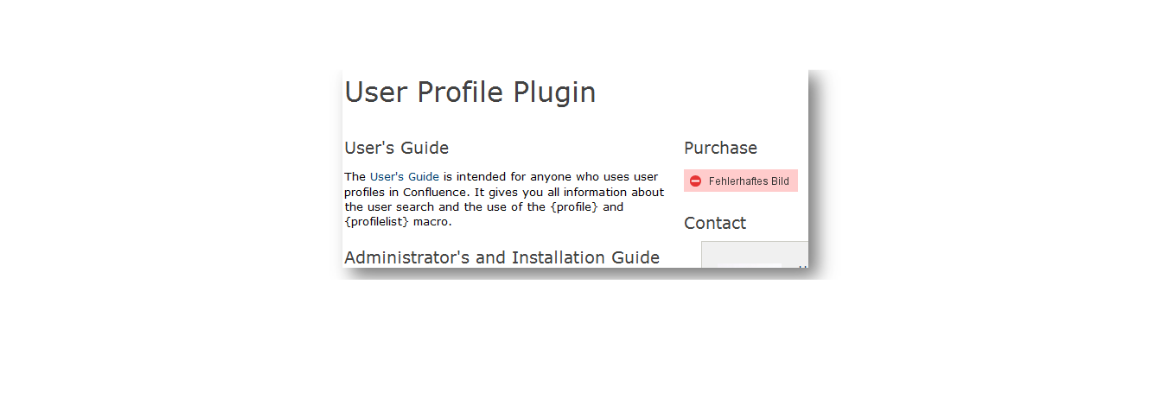This screenshot has height=400, width=1170.
Task: Click the gray box below the Contact heading
Action: [x=754, y=255]
